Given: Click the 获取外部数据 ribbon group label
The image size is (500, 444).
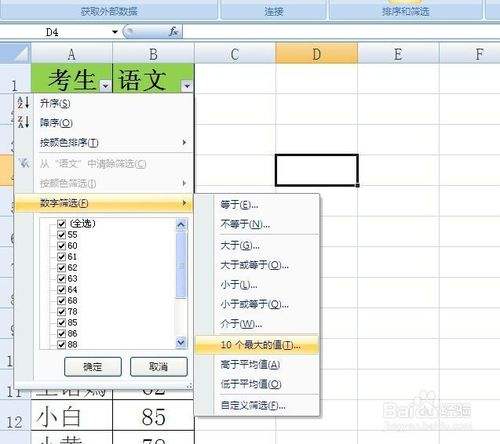Looking at the screenshot, I should (109, 12).
